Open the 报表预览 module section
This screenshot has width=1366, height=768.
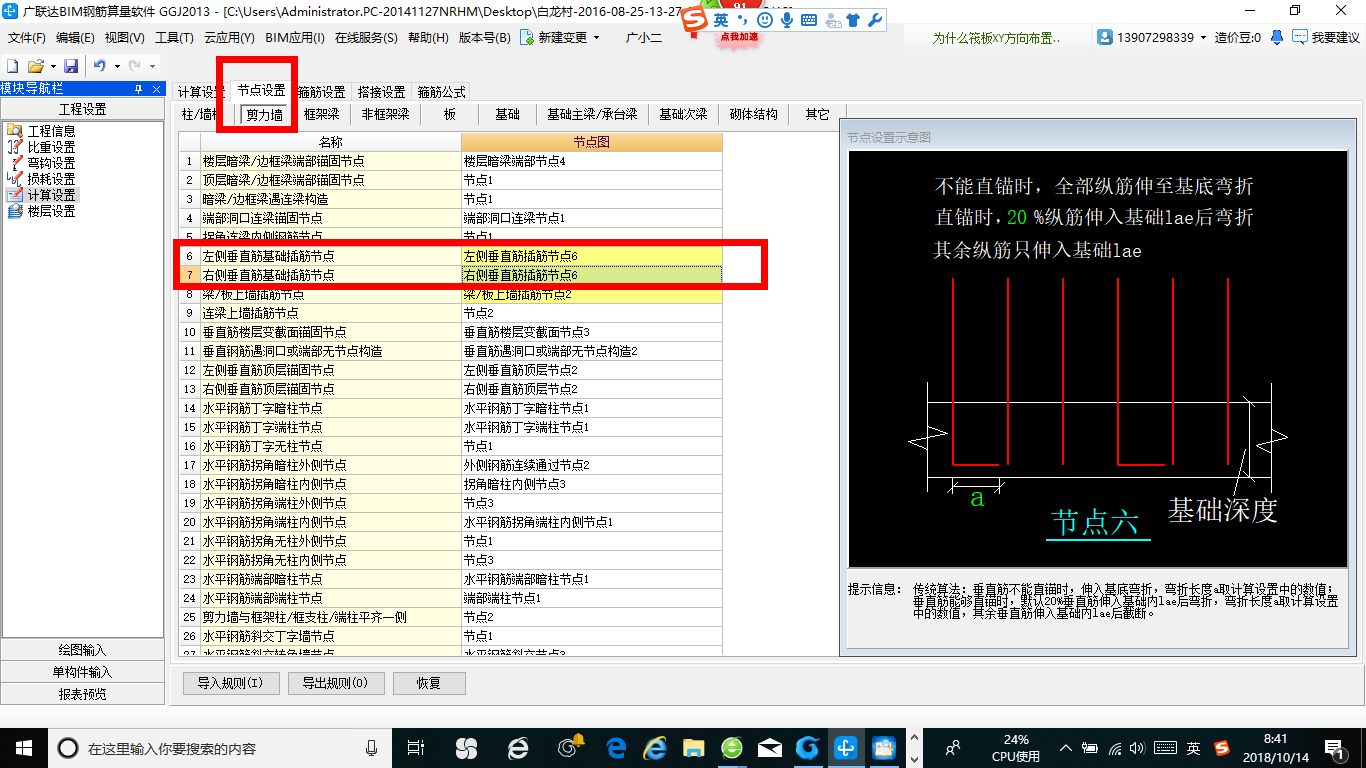(83, 694)
